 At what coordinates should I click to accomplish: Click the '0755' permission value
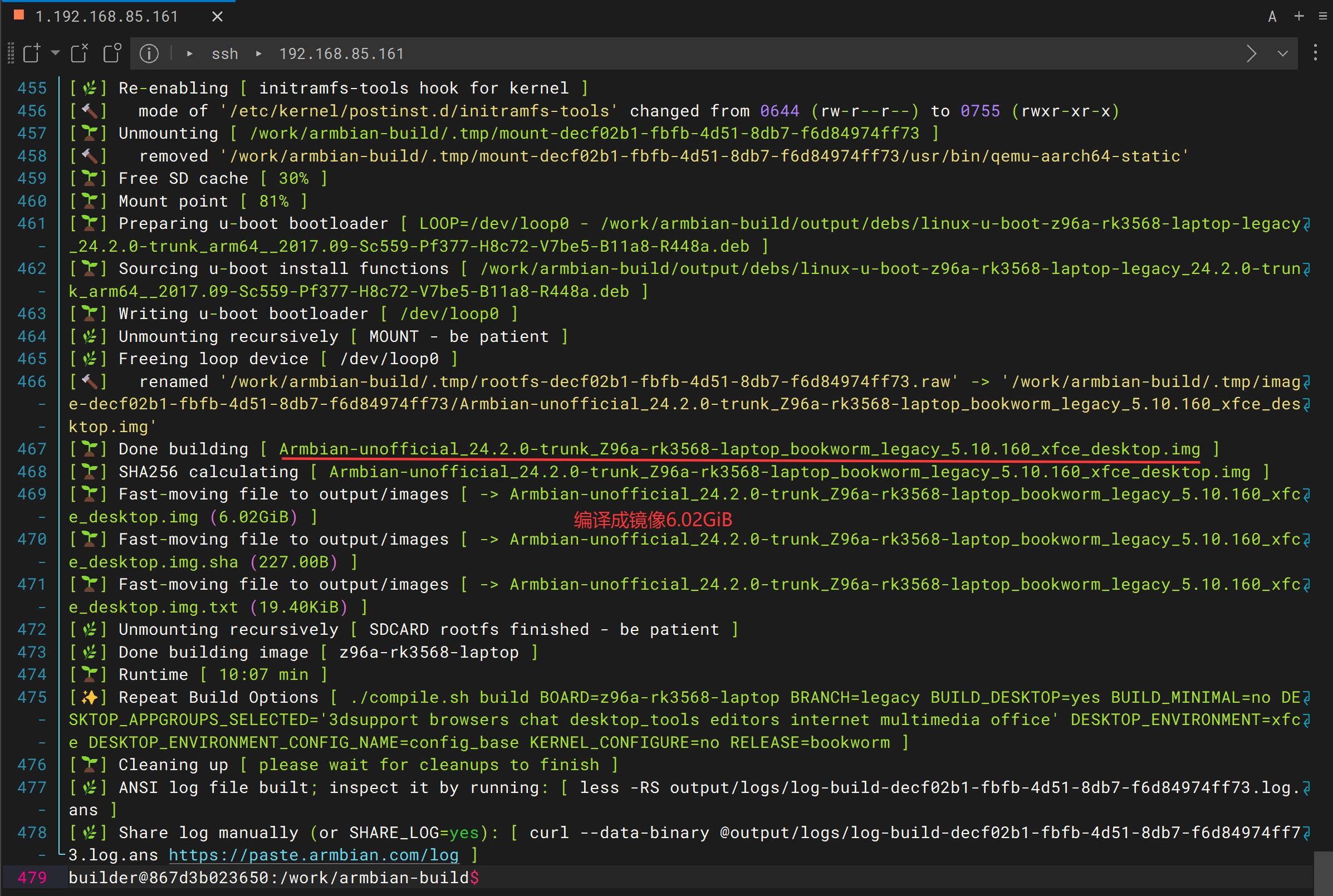click(x=981, y=111)
